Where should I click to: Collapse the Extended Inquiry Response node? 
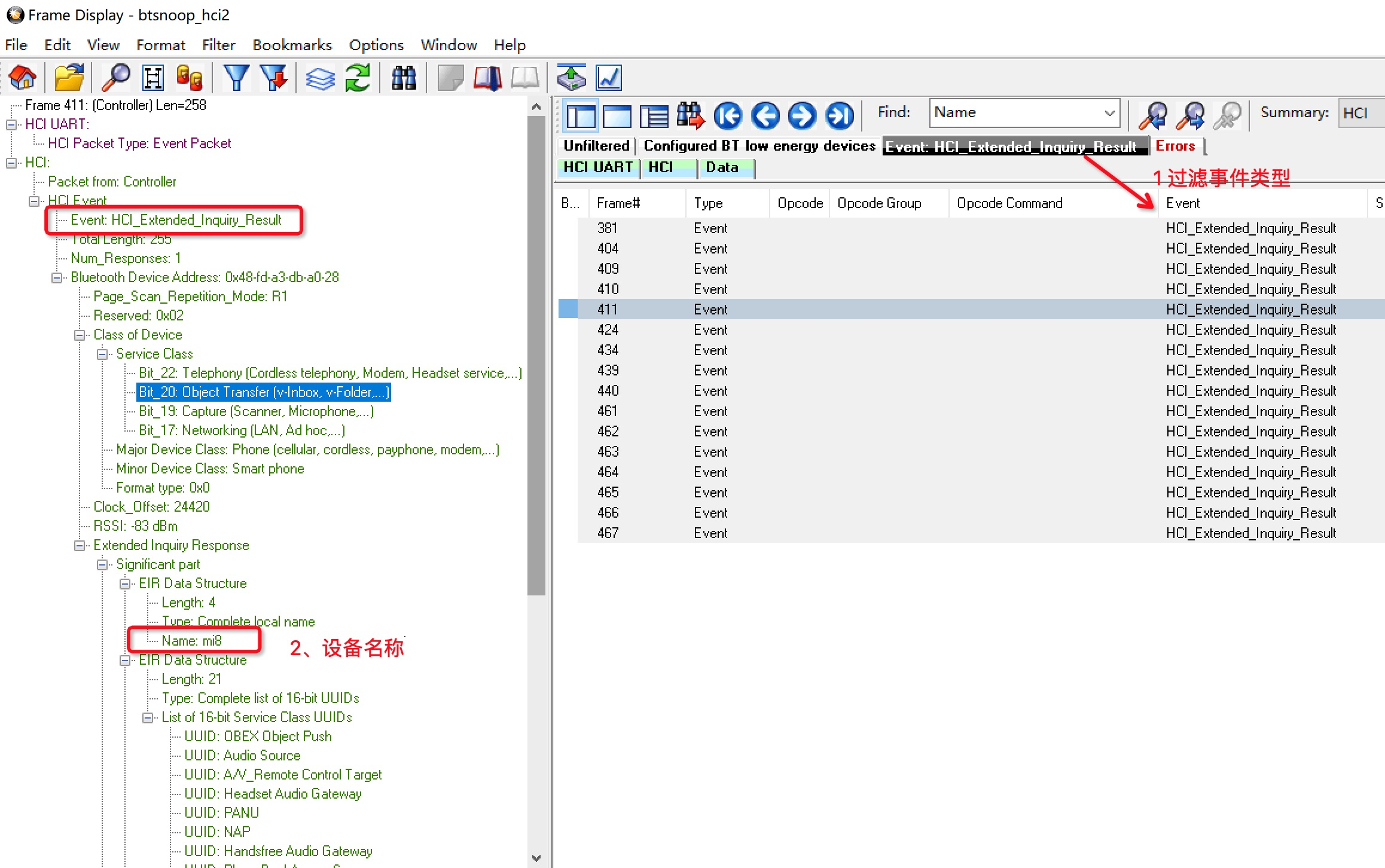(80, 546)
